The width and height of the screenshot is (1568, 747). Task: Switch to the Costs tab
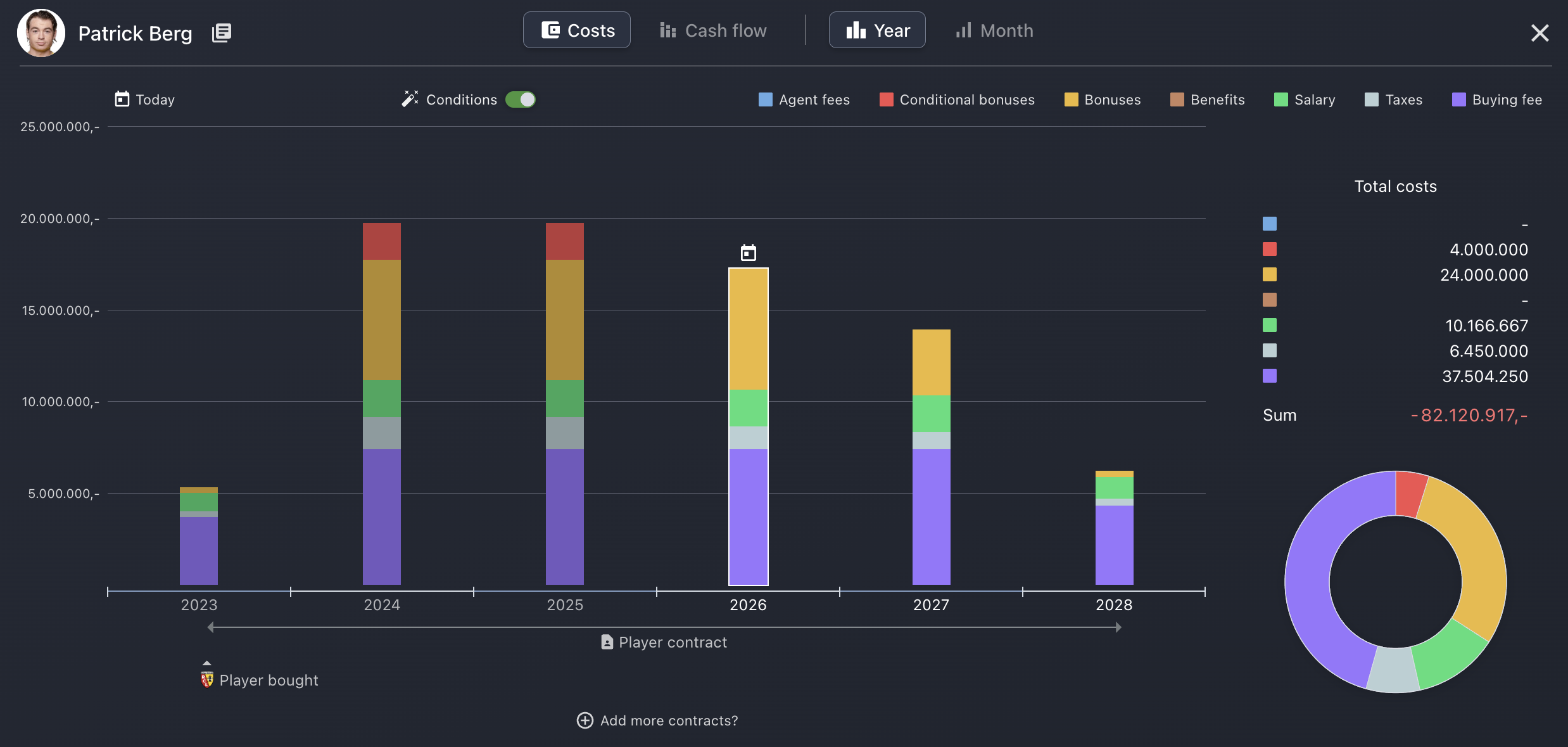(577, 30)
